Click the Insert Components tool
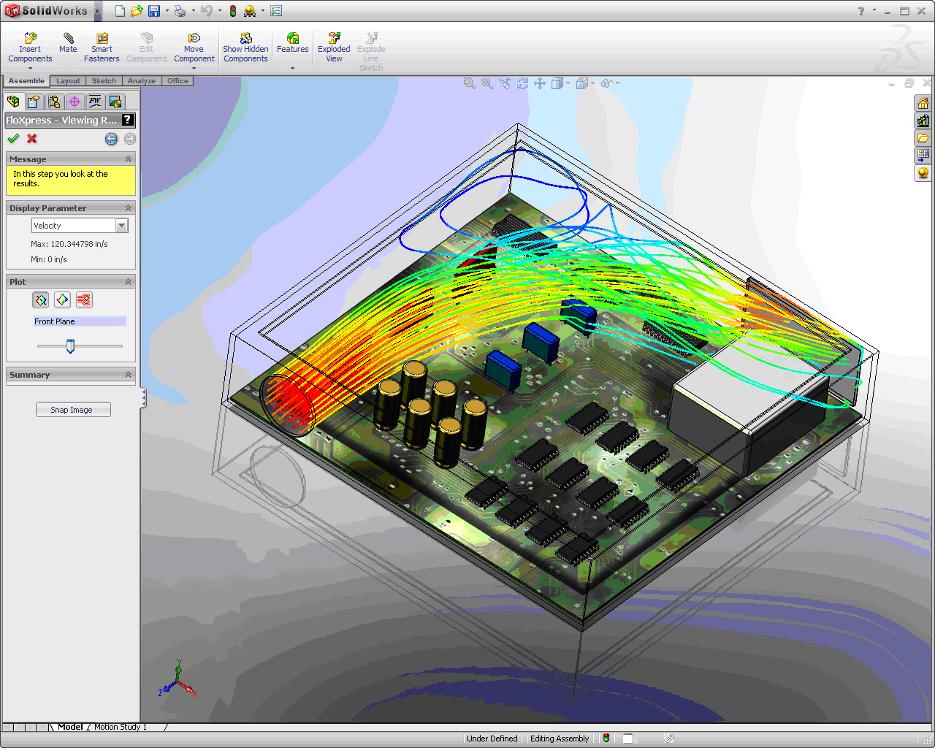This screenshot has width=936, height=748. (x=30, y=48)
